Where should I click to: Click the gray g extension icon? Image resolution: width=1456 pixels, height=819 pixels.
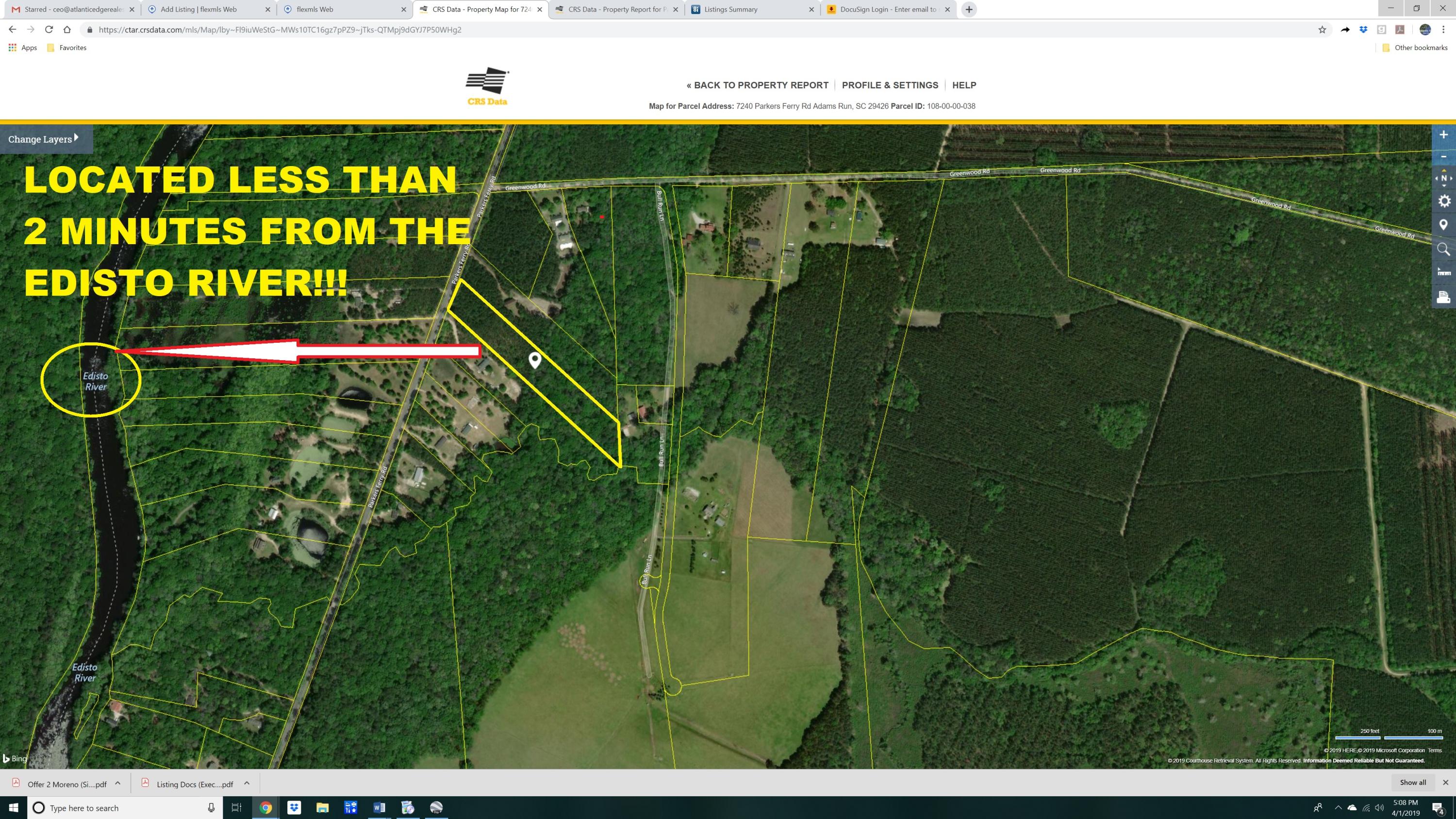(1381, 30)
